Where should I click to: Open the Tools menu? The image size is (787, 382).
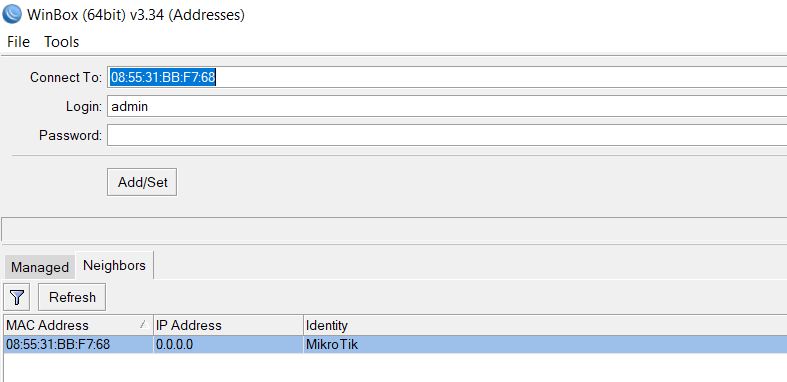coord(62,42)
